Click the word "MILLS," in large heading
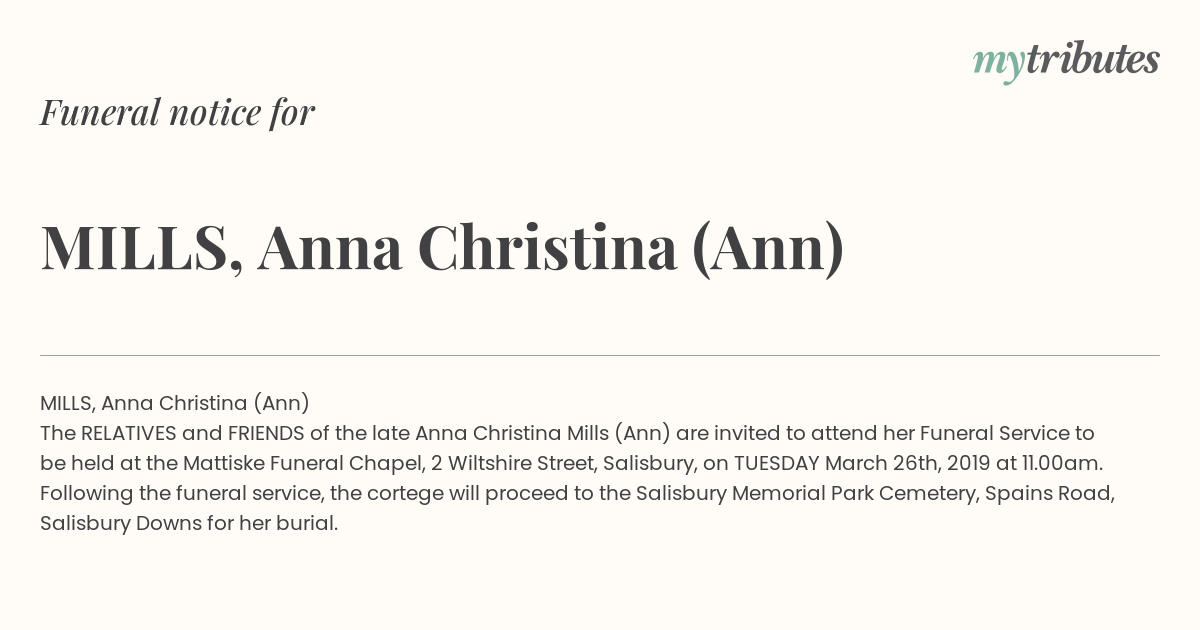This screenshot has width=1200, height=630. coord(141,248)
